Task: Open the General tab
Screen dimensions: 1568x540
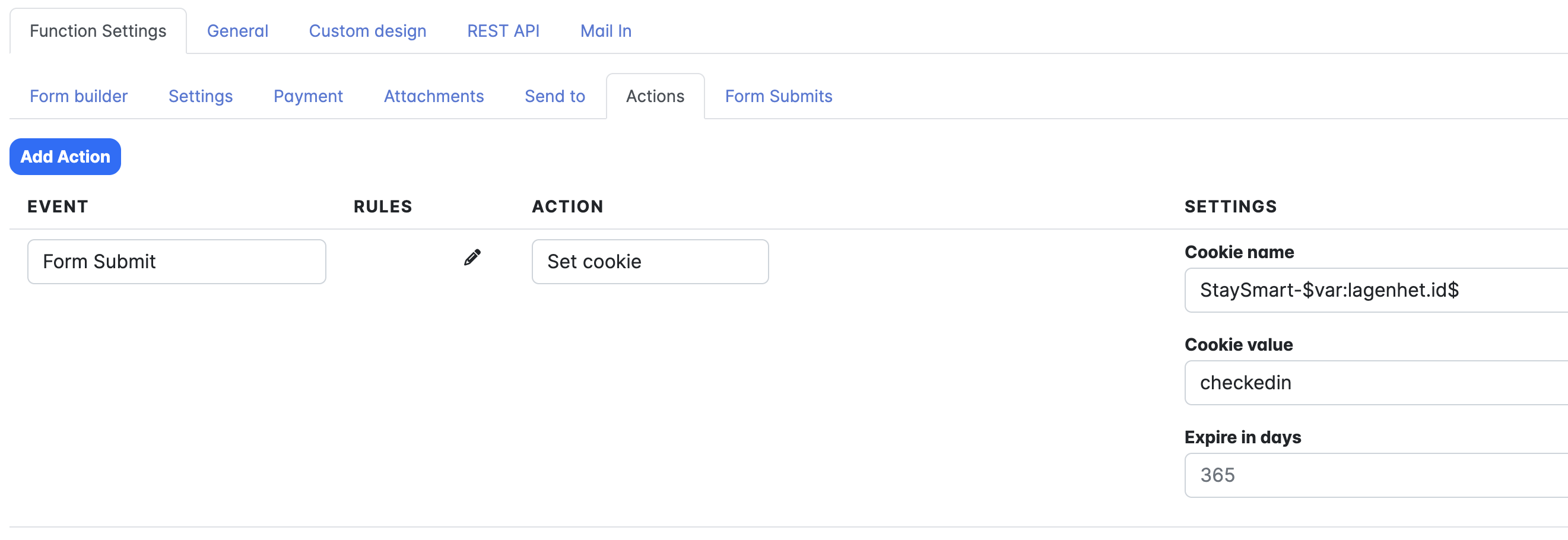Action: click(x=237, y=31)
